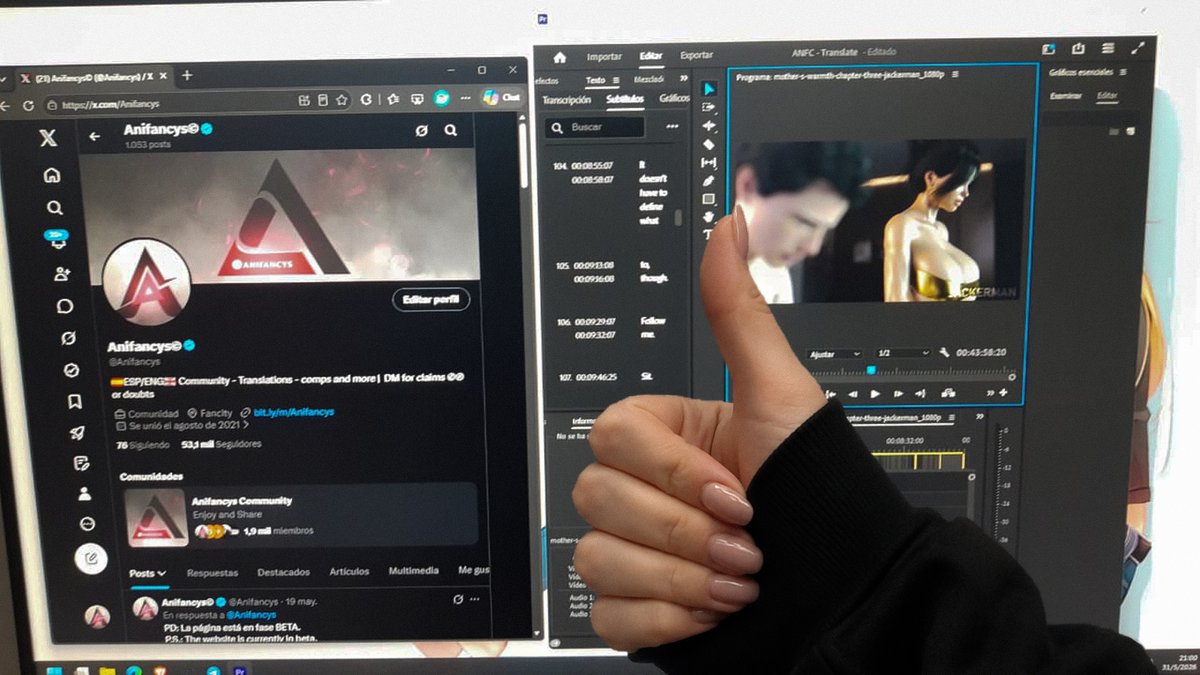
Task: Open the 76 Siguiendo list
Action: click(143, 445)
